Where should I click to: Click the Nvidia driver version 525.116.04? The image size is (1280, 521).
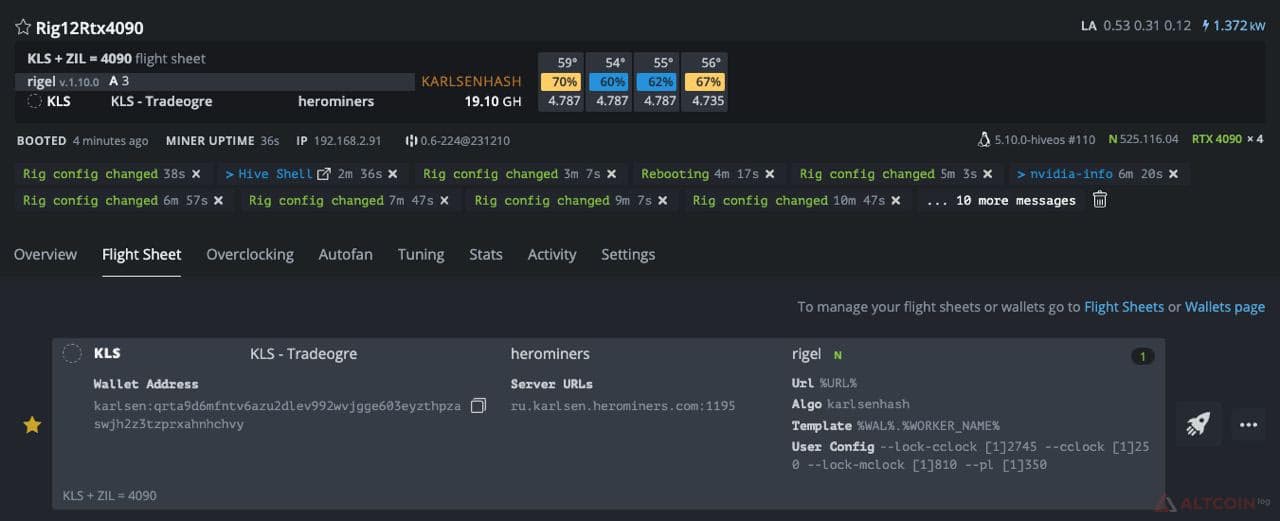pos(1143,140)
